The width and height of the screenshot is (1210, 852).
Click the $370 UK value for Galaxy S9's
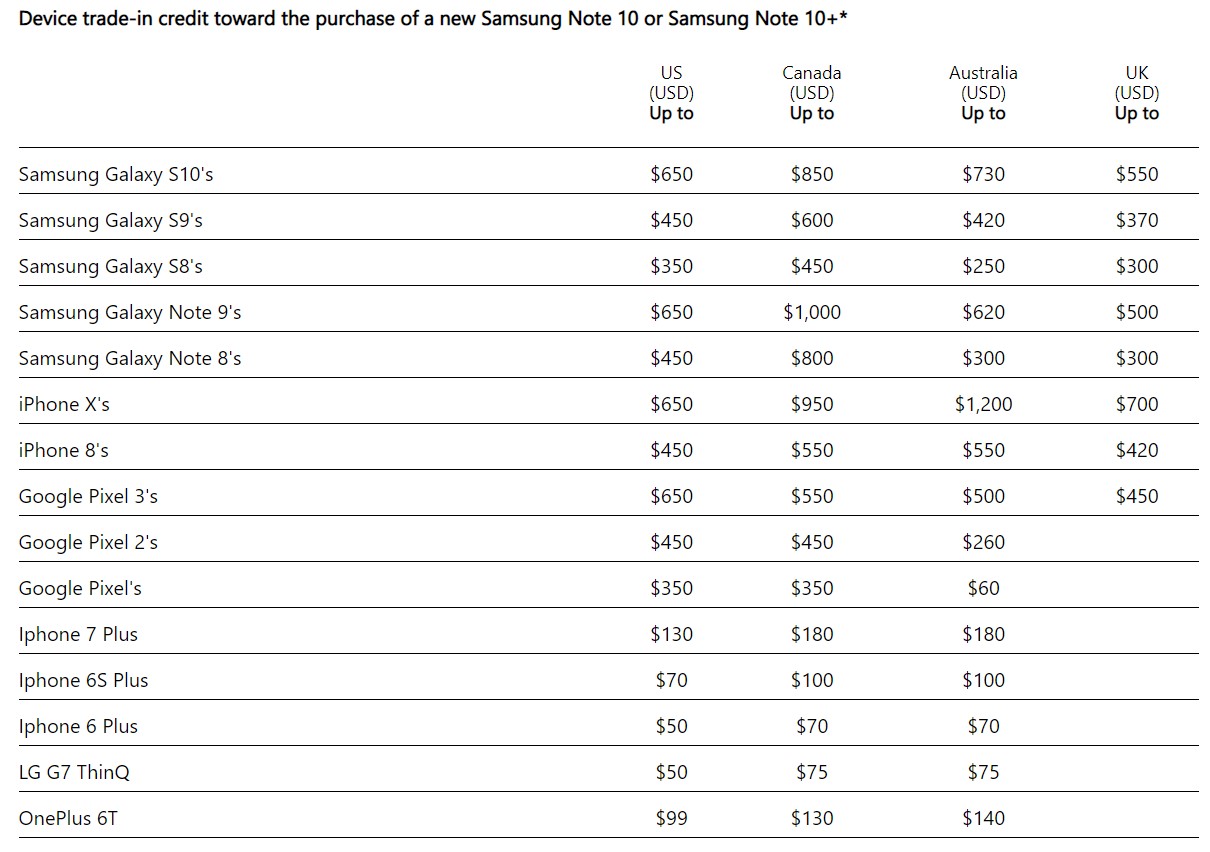(1137, 221)
